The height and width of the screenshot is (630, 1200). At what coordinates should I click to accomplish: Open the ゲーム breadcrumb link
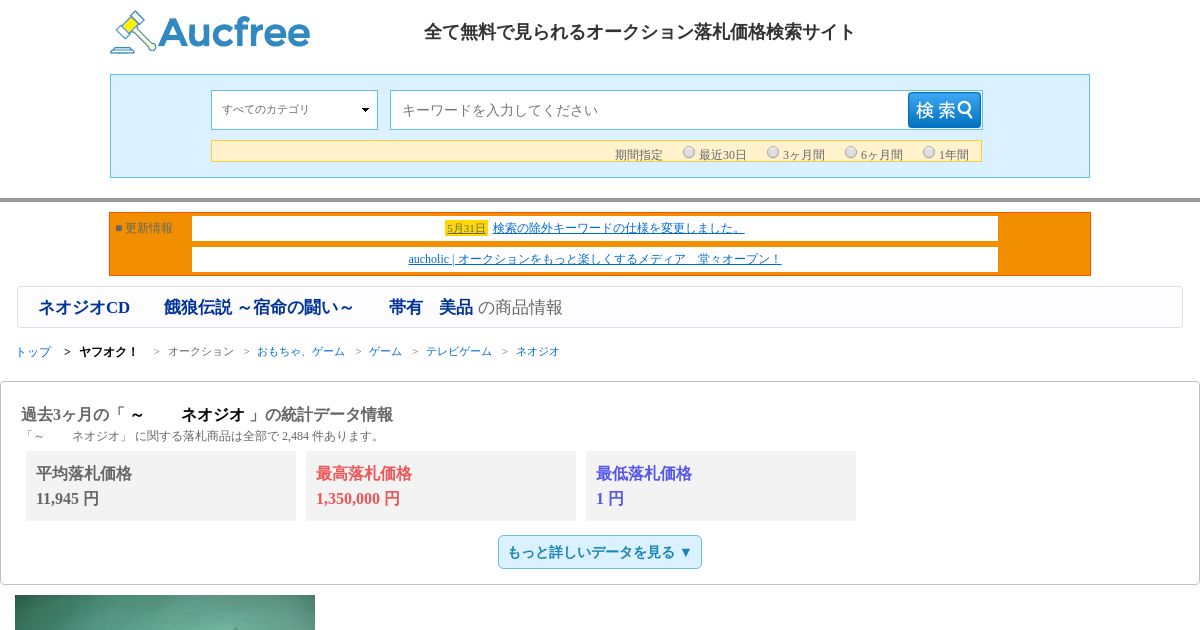tap(385, 352)
